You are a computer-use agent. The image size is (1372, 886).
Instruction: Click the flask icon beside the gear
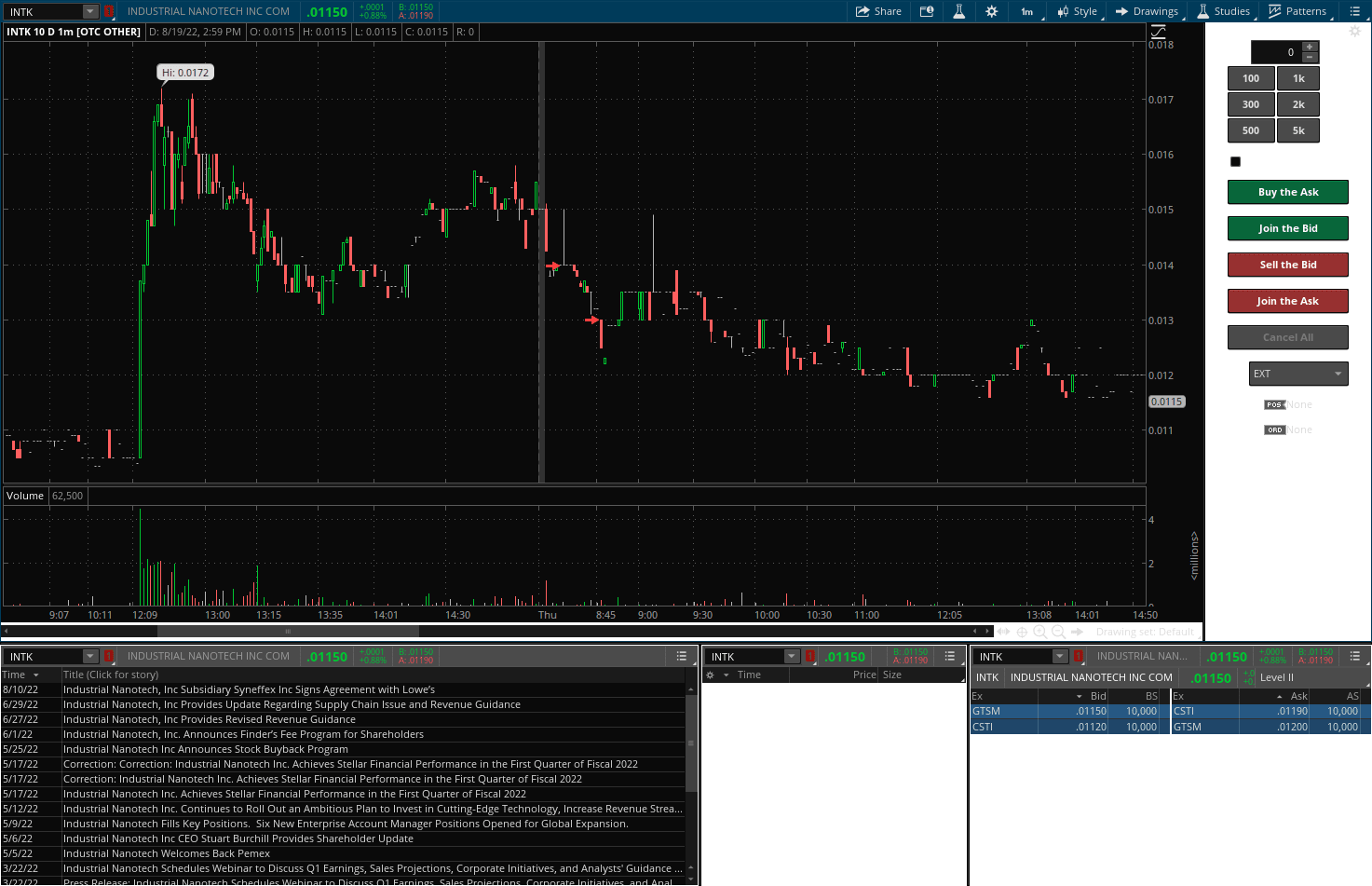click(958, 11)
